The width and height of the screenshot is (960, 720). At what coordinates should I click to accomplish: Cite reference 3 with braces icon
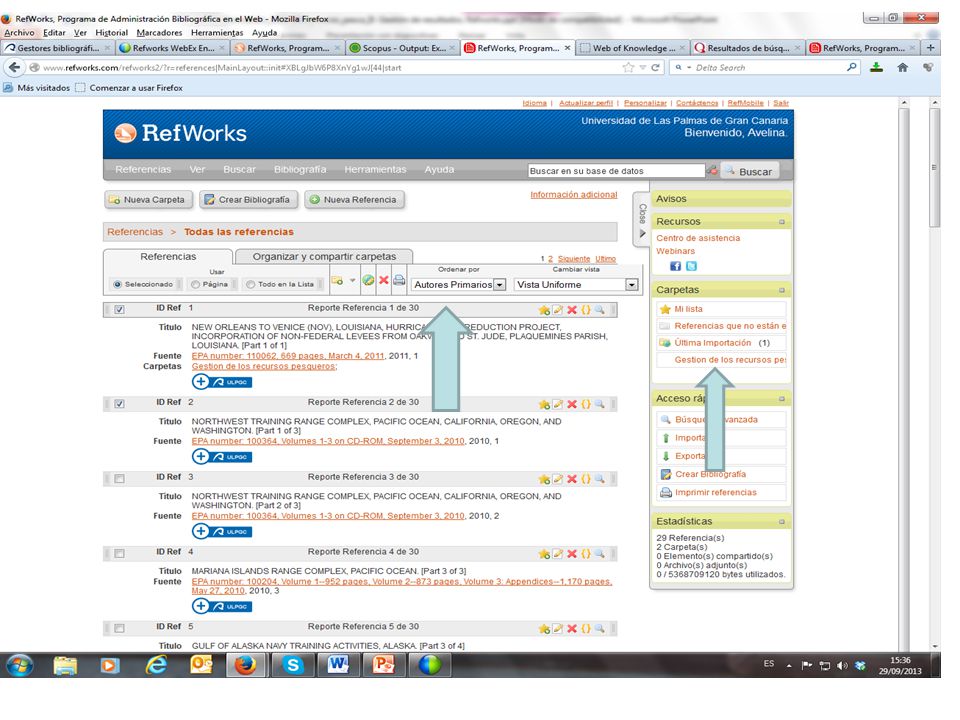pyautogui.click(x=586, y=479)
